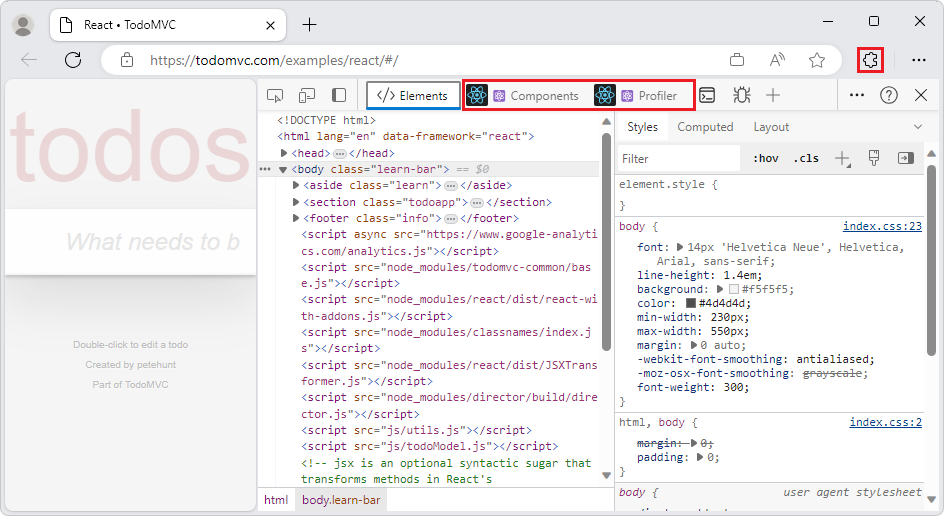The image size is (944, 516).
Task: Open a new browser tab
Action: click(x=309, y=25)
